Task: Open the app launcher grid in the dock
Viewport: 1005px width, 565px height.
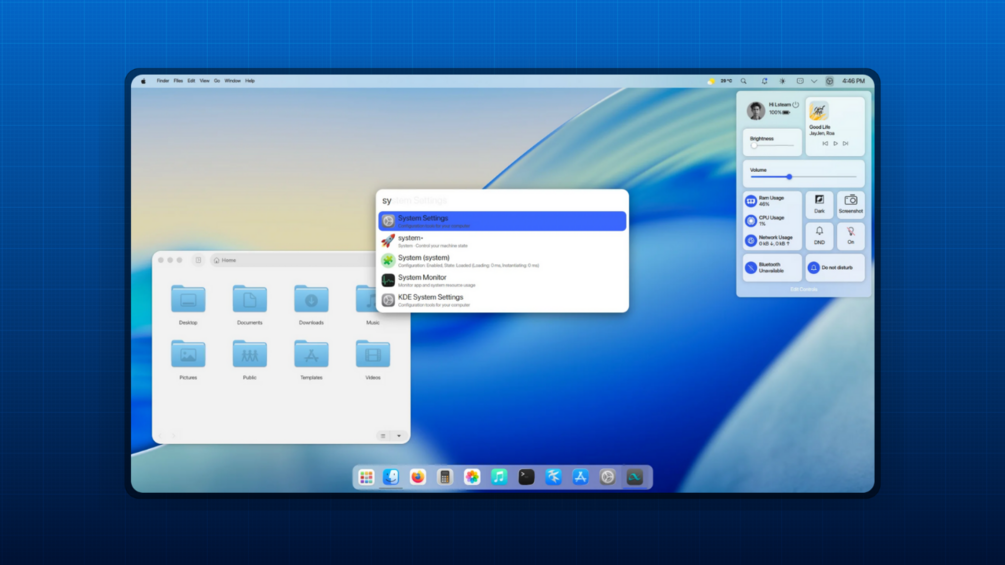Action: click(366, 477)
